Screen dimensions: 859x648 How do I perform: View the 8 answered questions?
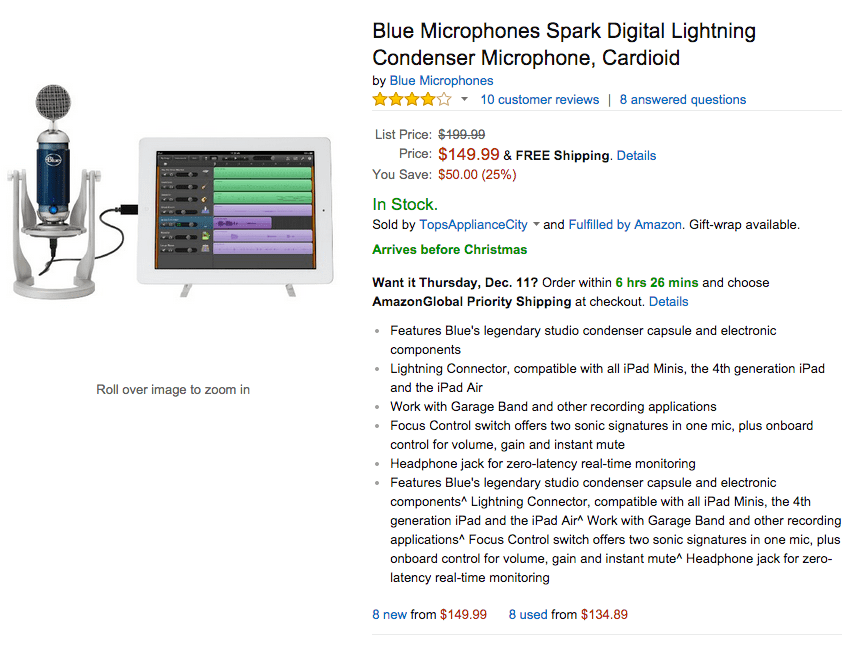[683, 99]
